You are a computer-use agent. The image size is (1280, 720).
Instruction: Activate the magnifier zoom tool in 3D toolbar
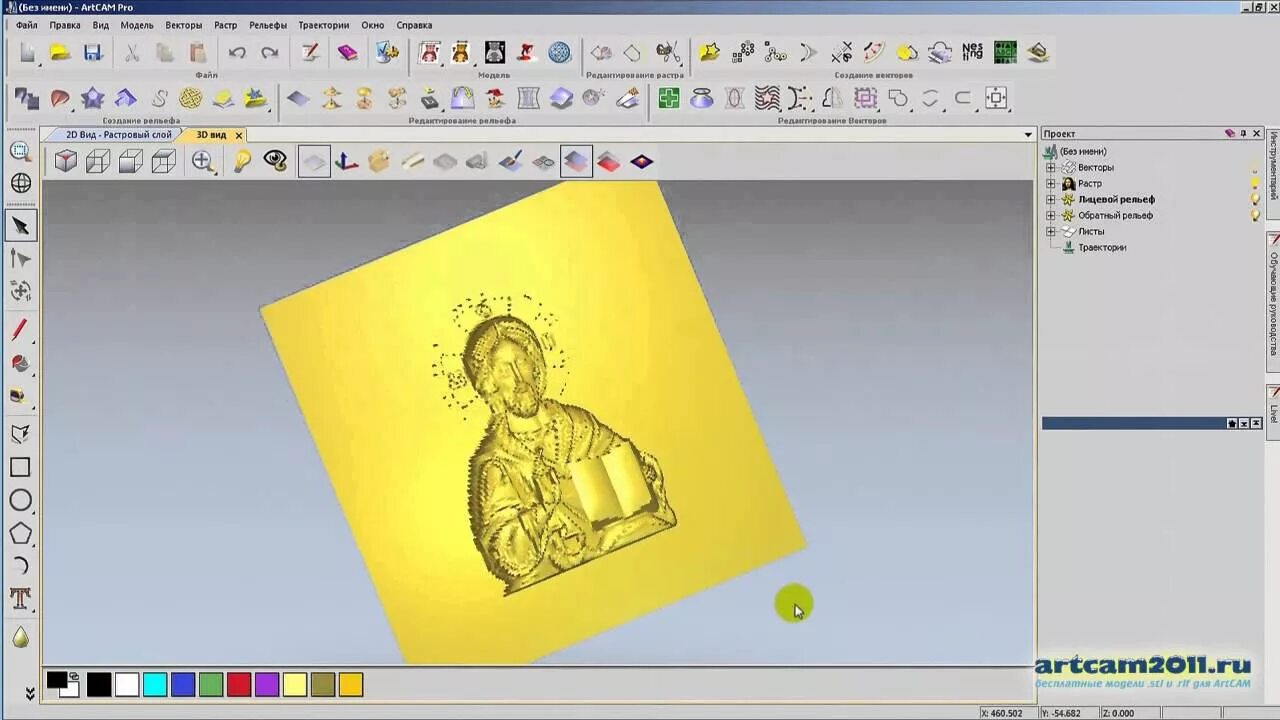(203, 161)
